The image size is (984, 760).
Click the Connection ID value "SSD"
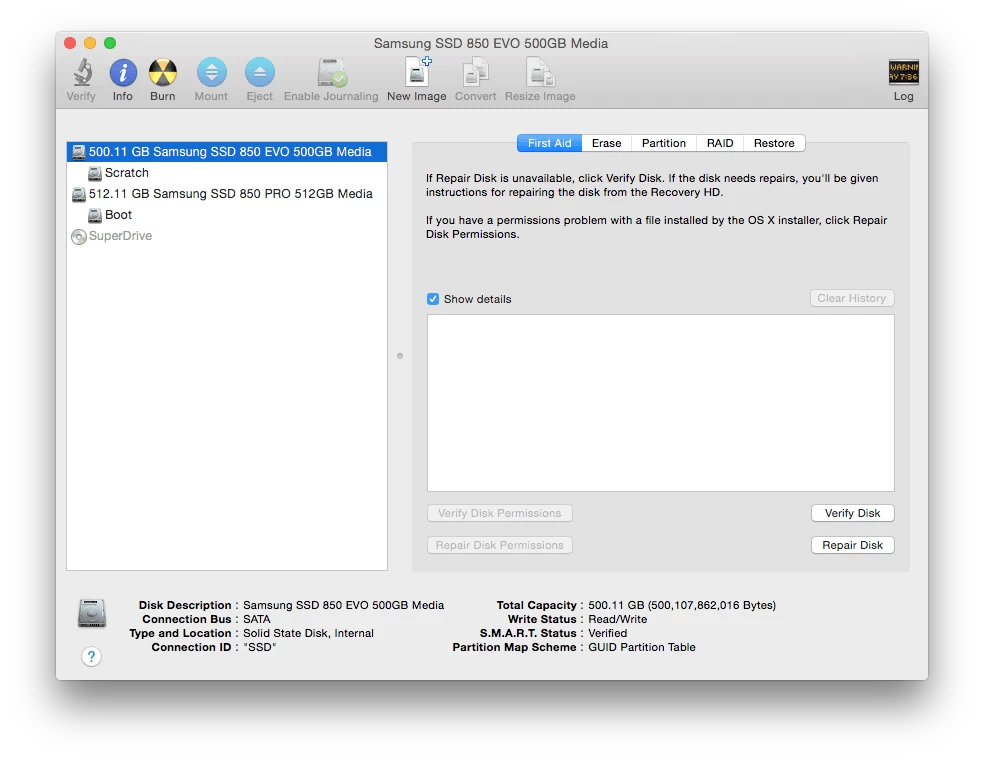[x=260, y=647]
